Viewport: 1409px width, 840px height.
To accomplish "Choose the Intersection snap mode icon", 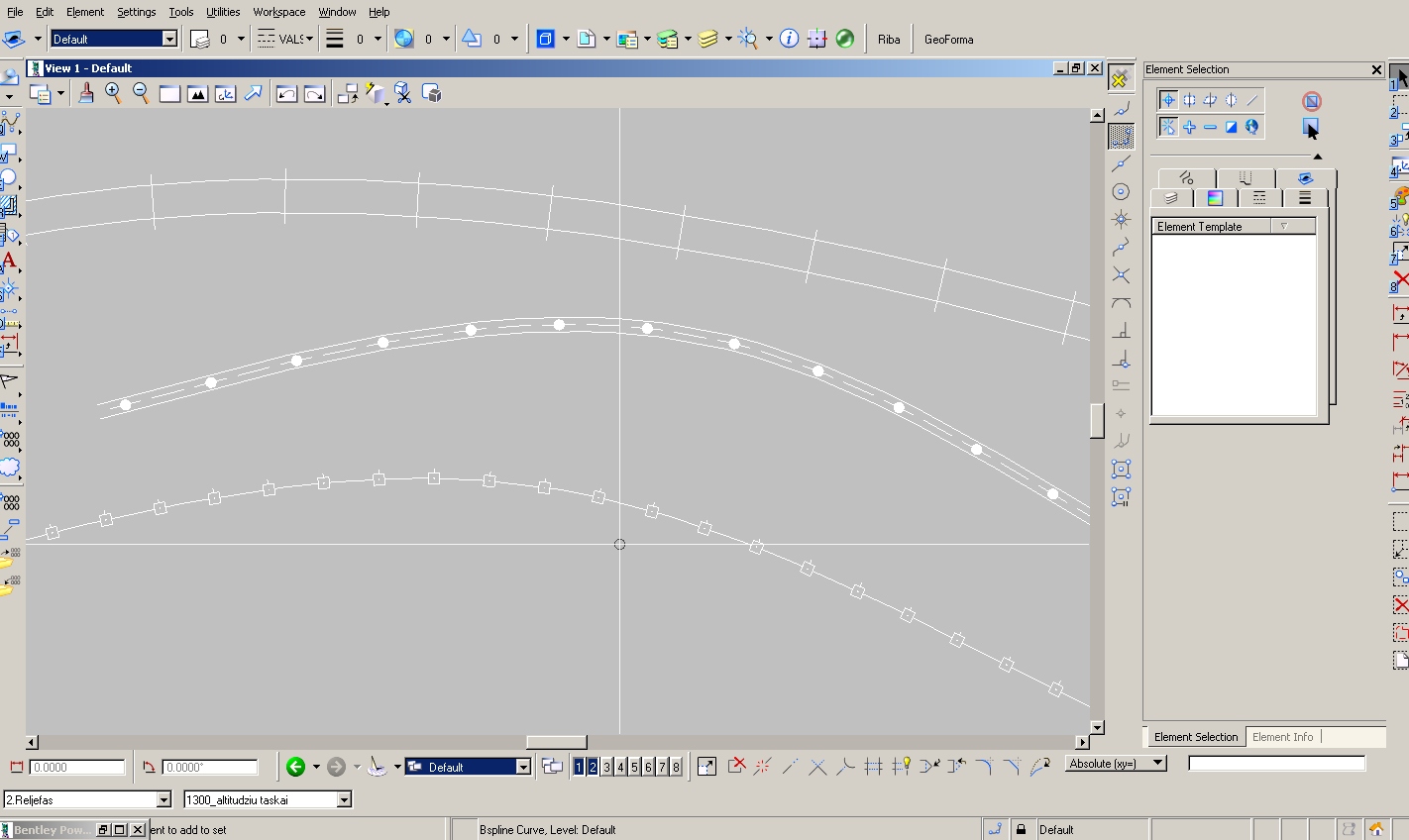I will 1121,274.
